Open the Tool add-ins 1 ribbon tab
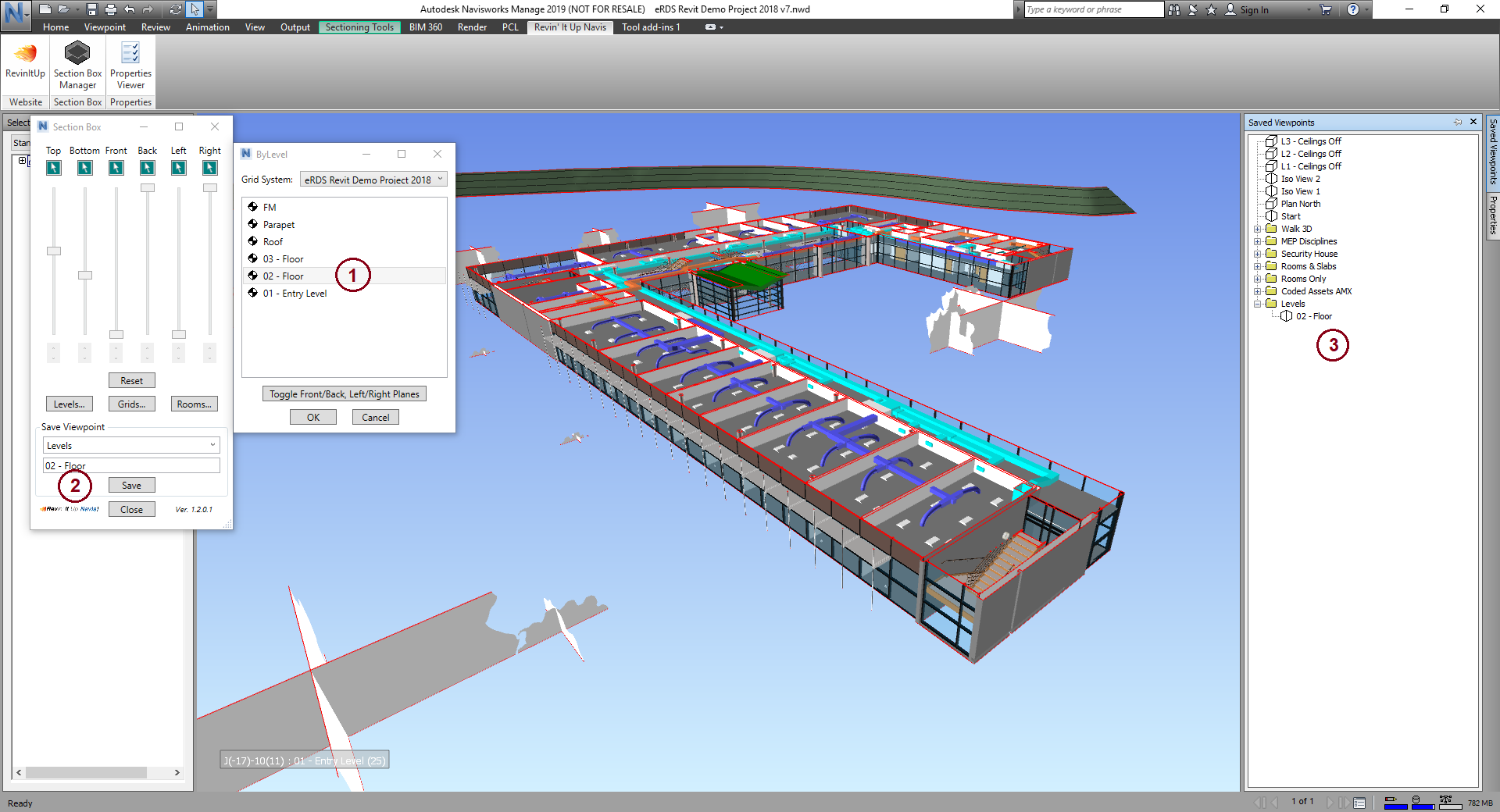Image resolution: width=1500 pixels, height=812 pixels. (x=651, y=27)
